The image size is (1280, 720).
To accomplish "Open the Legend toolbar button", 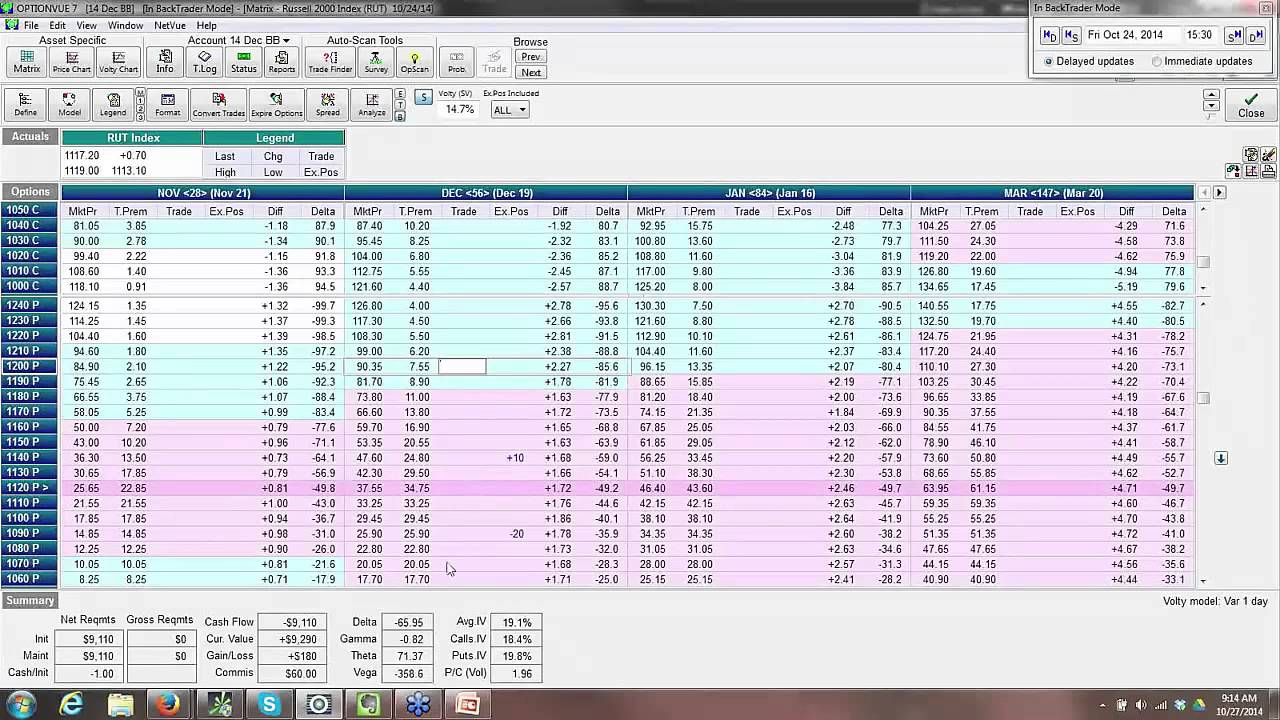I will point(113,105).
